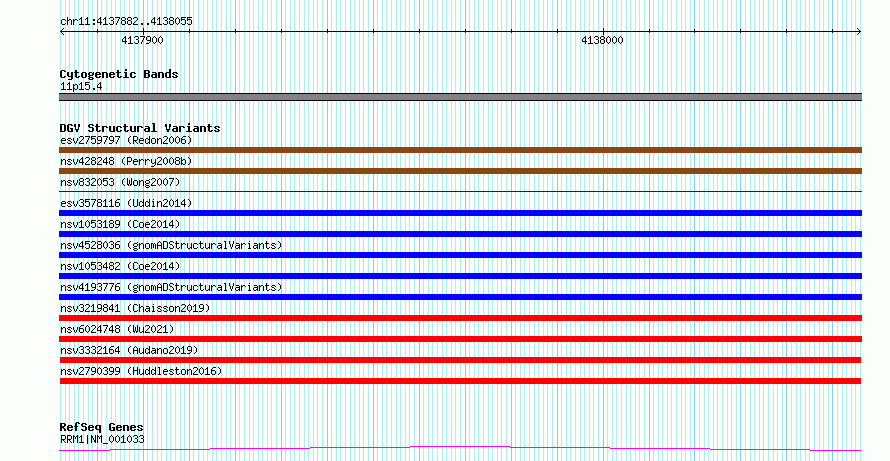Click the 11p15.4 band label
Screen dimensions: 890x461
point(81,87)
